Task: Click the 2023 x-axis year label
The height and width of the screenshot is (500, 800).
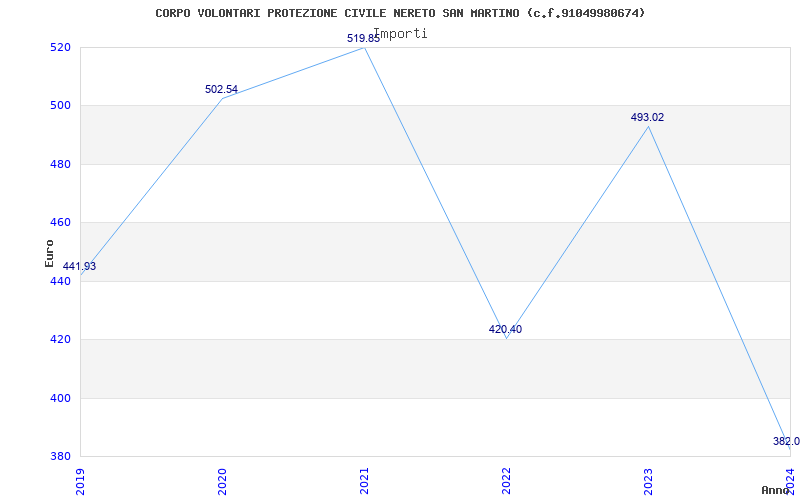Action: [648, 481]
